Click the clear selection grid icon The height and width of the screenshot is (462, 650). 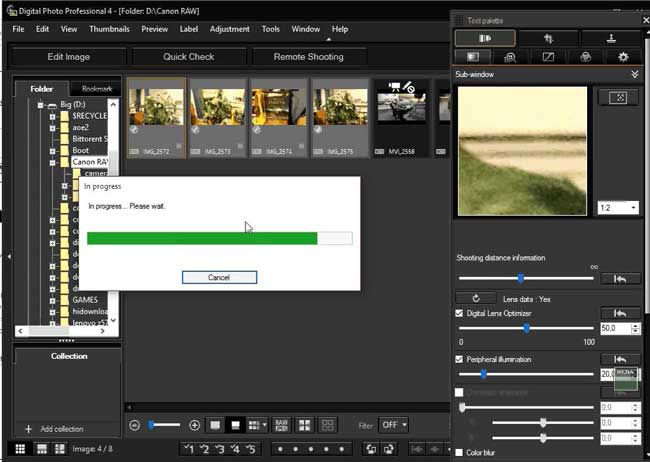pyautogui.click(x=327, y=425)
